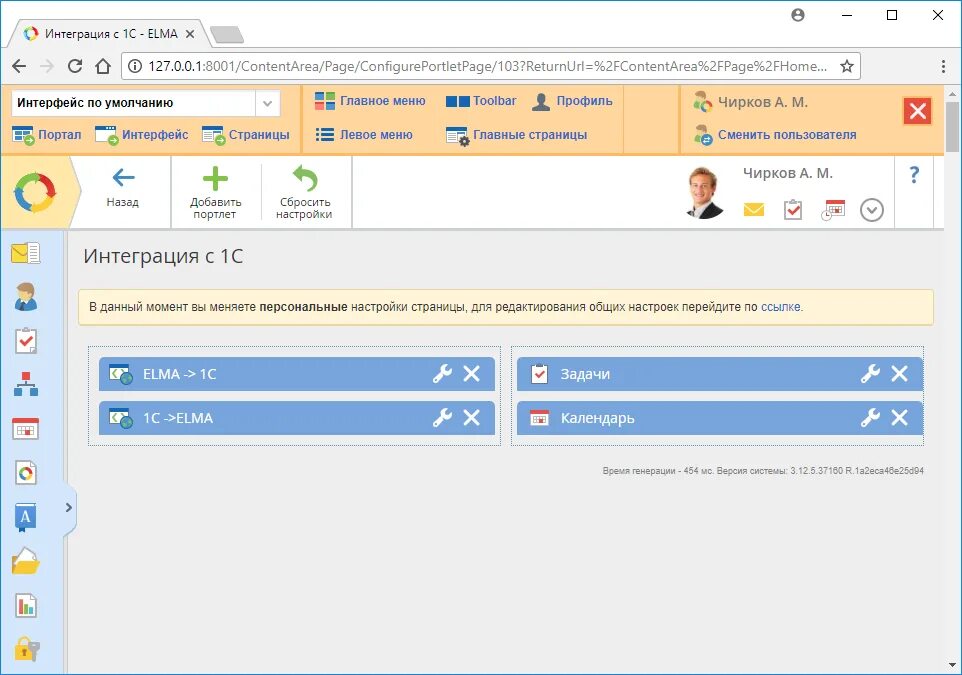Open Страницы settings

(245, 135)
